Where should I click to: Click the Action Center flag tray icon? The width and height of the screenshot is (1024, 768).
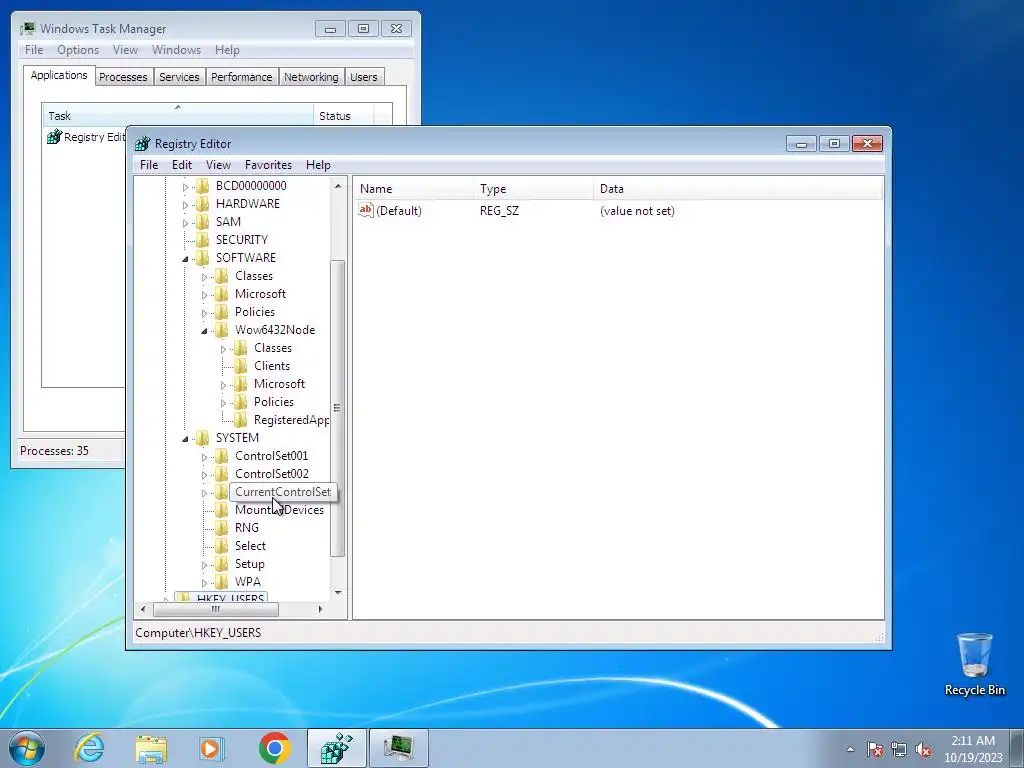click(875, 750)
